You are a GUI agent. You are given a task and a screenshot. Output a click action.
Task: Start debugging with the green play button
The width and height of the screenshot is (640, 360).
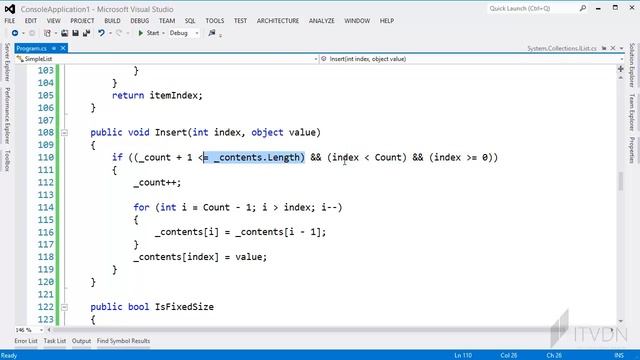[x=140, y=33]
